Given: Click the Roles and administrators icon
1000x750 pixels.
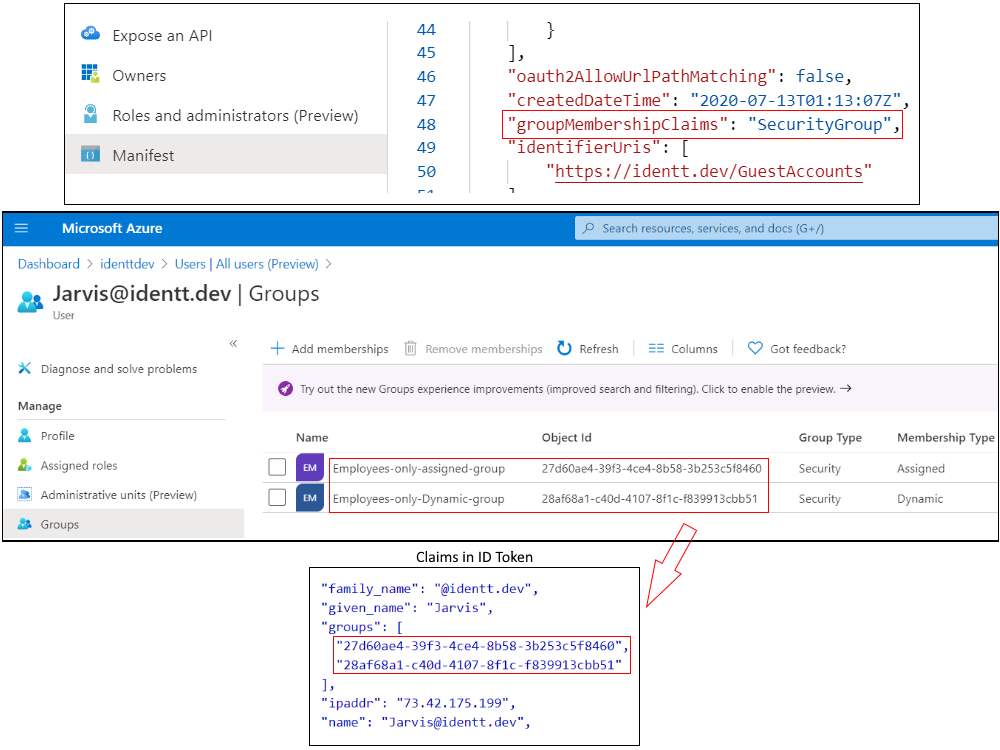Looking at the screenshot, I should 91,114.
